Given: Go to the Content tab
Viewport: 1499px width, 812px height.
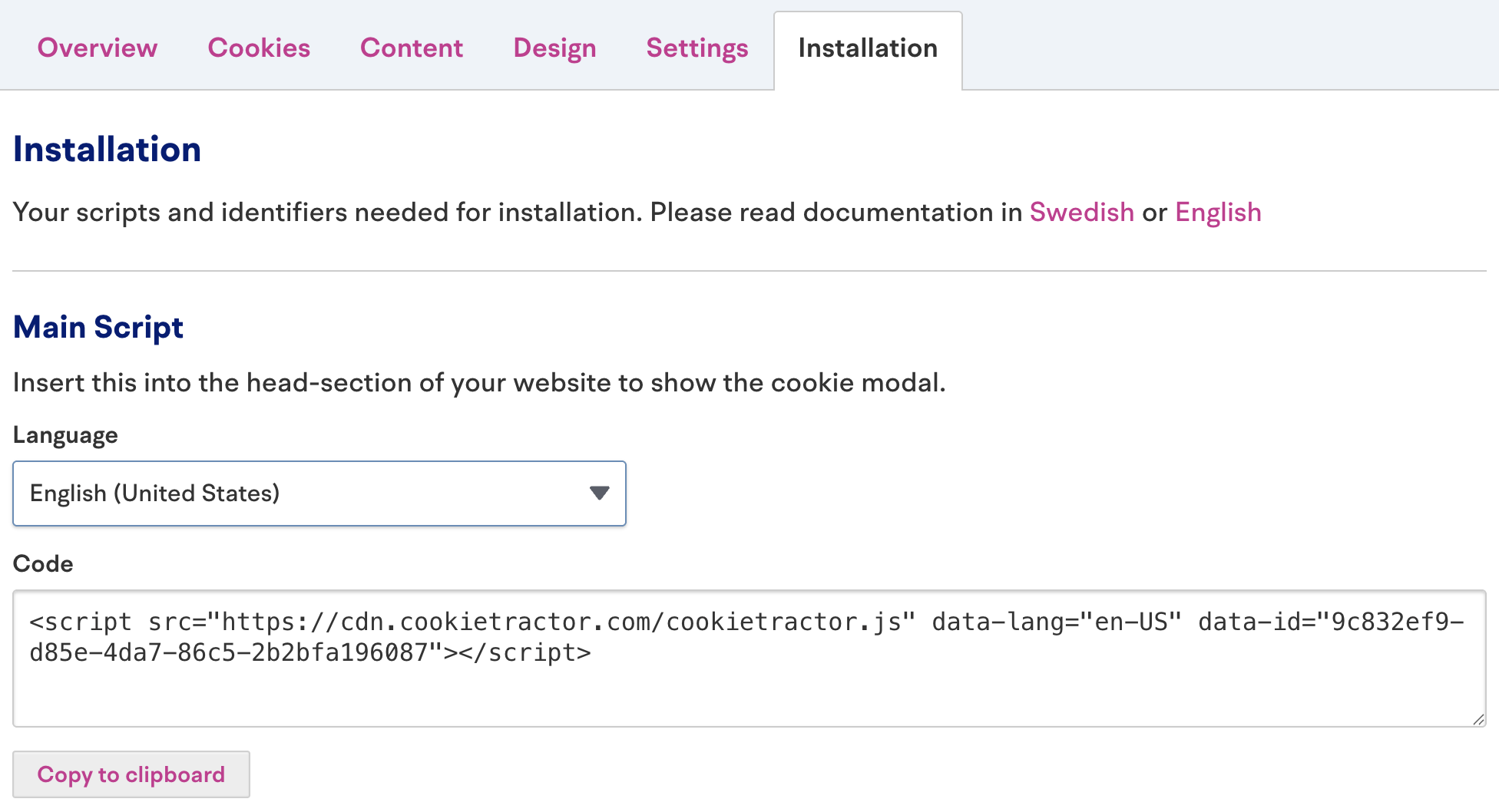Looking at the screenshot, I should pos(412,48).
